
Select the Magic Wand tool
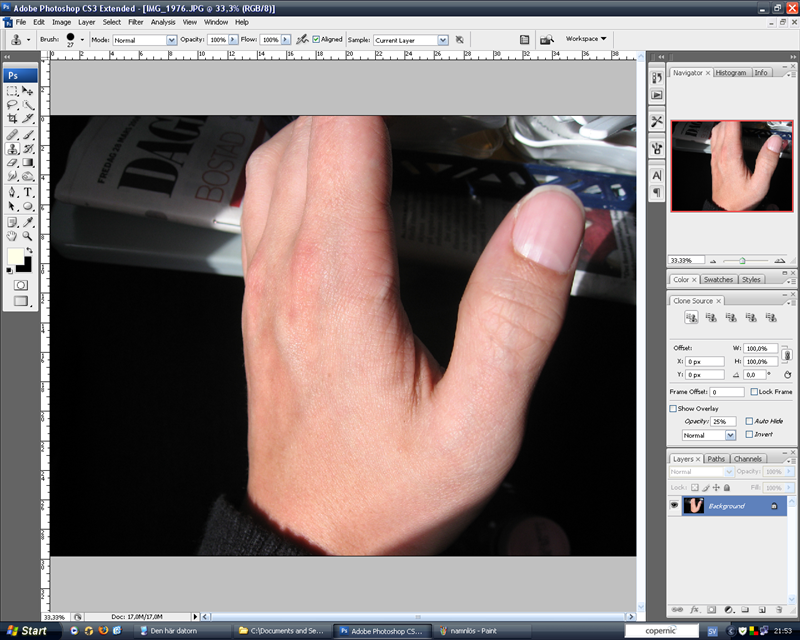28,105
